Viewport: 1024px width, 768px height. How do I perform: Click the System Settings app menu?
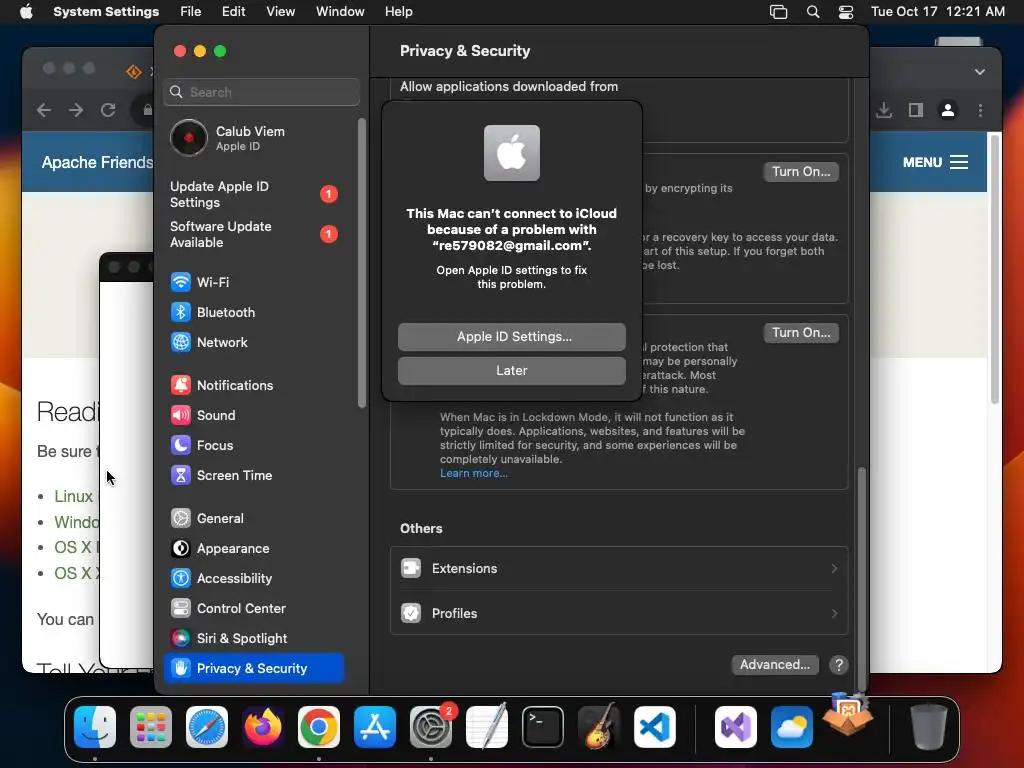[x=106, y=12]
